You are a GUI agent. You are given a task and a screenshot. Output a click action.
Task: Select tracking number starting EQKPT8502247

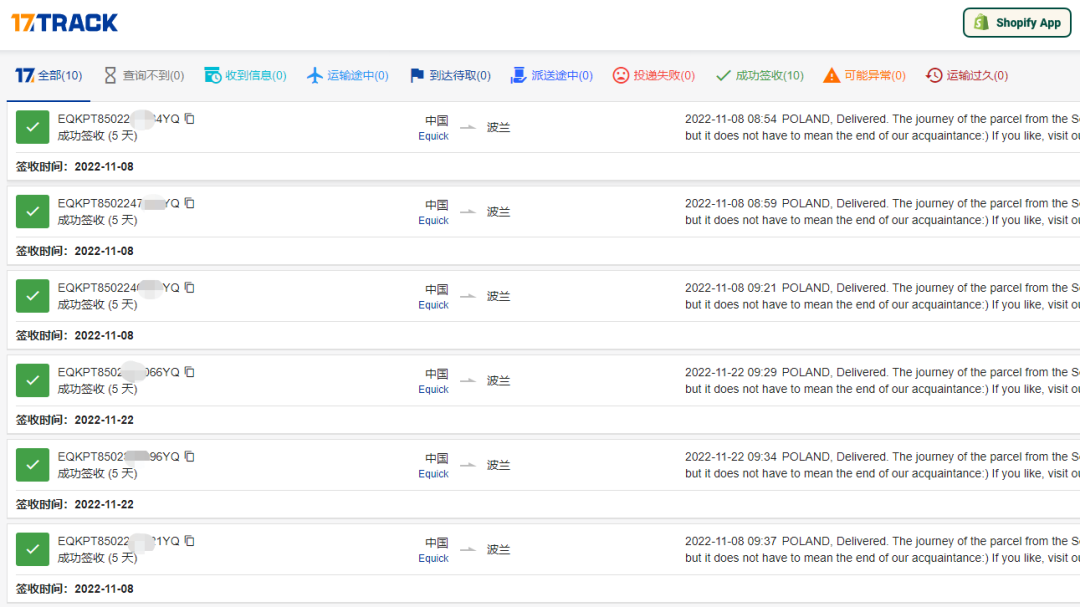click(x=118, y=203)
